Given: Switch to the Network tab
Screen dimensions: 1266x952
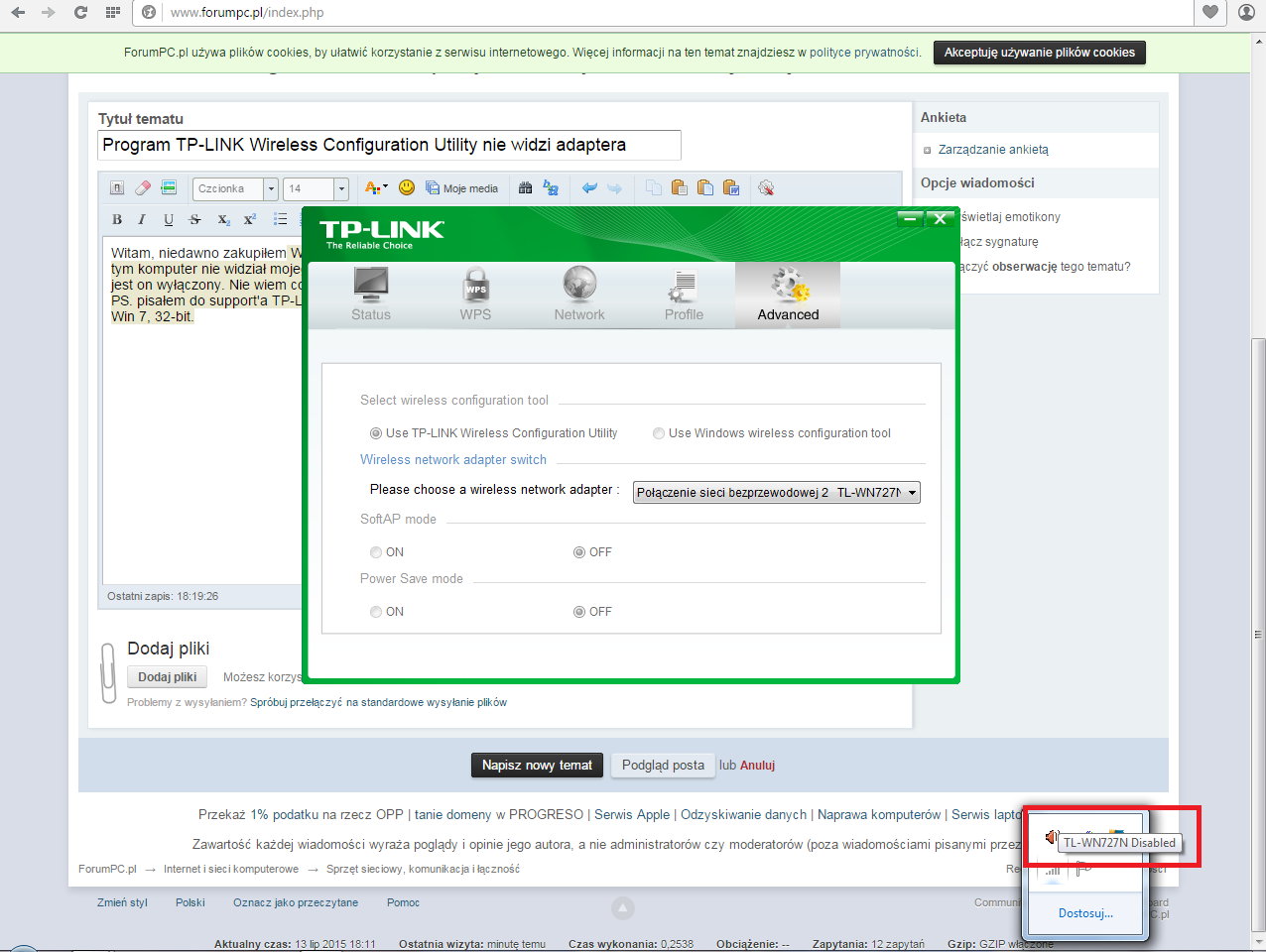Looking at the screenshot, I should pyautogui.click(x=579, y=295).
